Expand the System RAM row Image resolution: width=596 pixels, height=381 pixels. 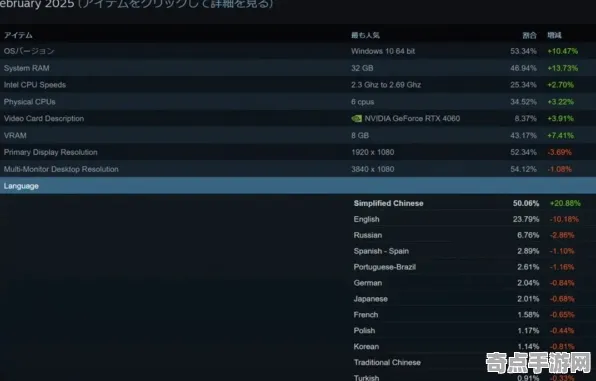coord(298,68)
